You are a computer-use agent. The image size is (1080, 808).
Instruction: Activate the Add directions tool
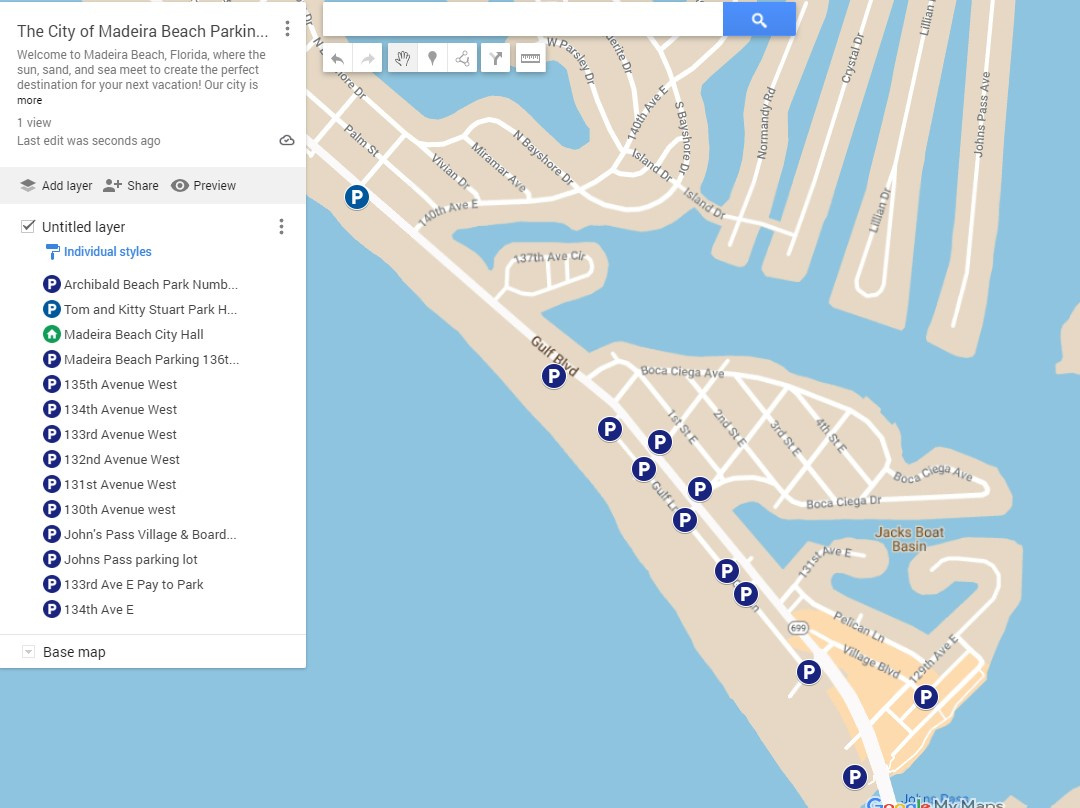(x=495, y=57)
